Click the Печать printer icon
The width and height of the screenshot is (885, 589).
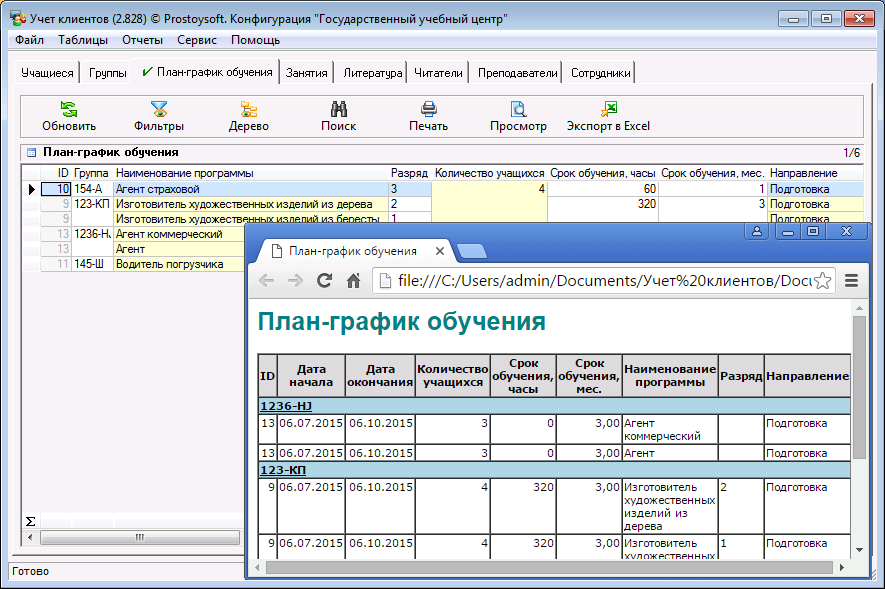[428, 110]
